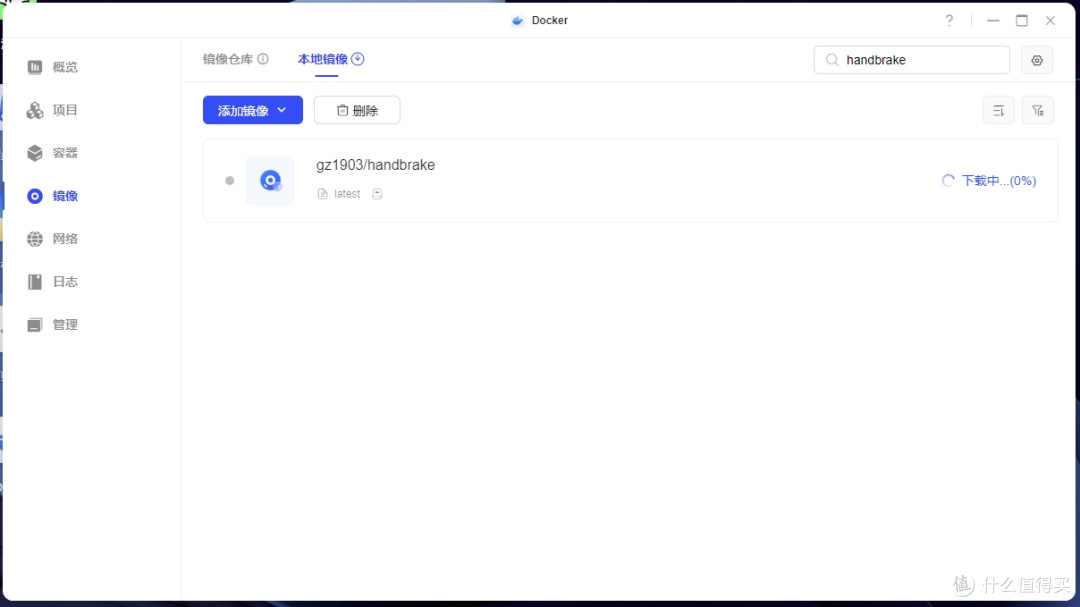Maximize the Docker window

tap(1021, 21)
